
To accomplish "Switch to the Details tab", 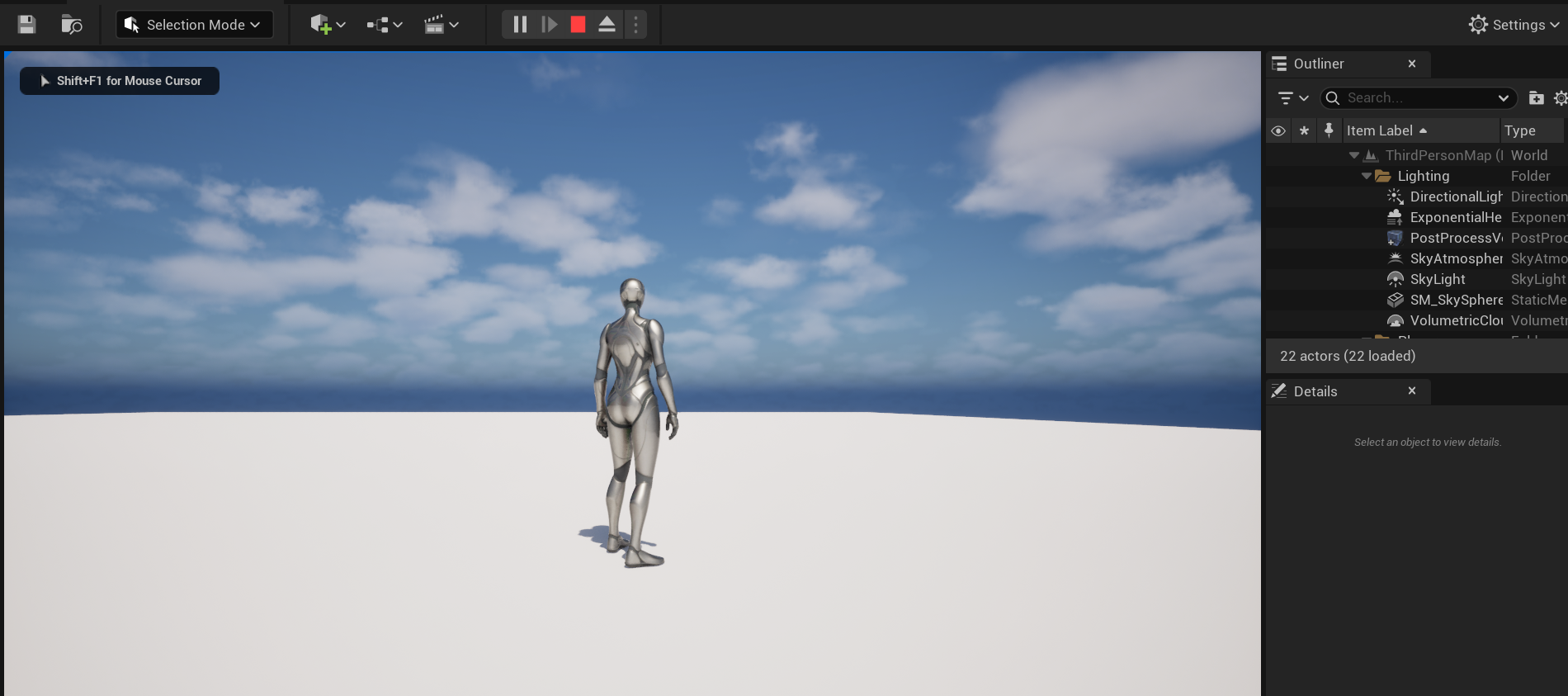I will 1315,391.
